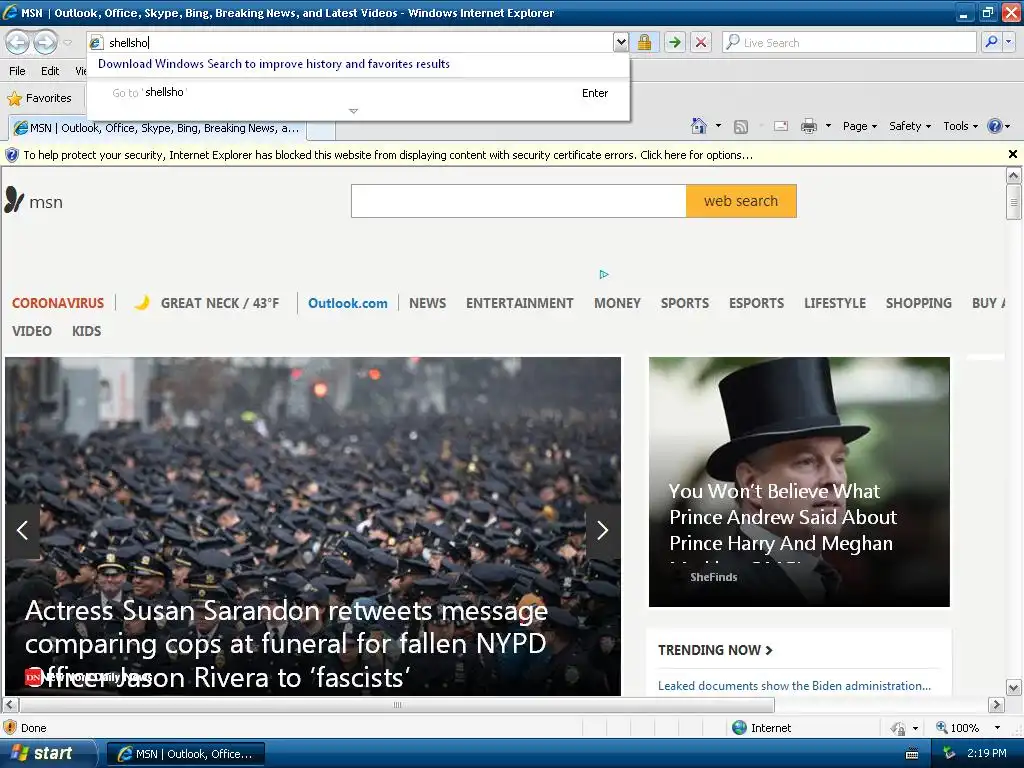
Task: Open the MONEY section
Action: (617, 303)
